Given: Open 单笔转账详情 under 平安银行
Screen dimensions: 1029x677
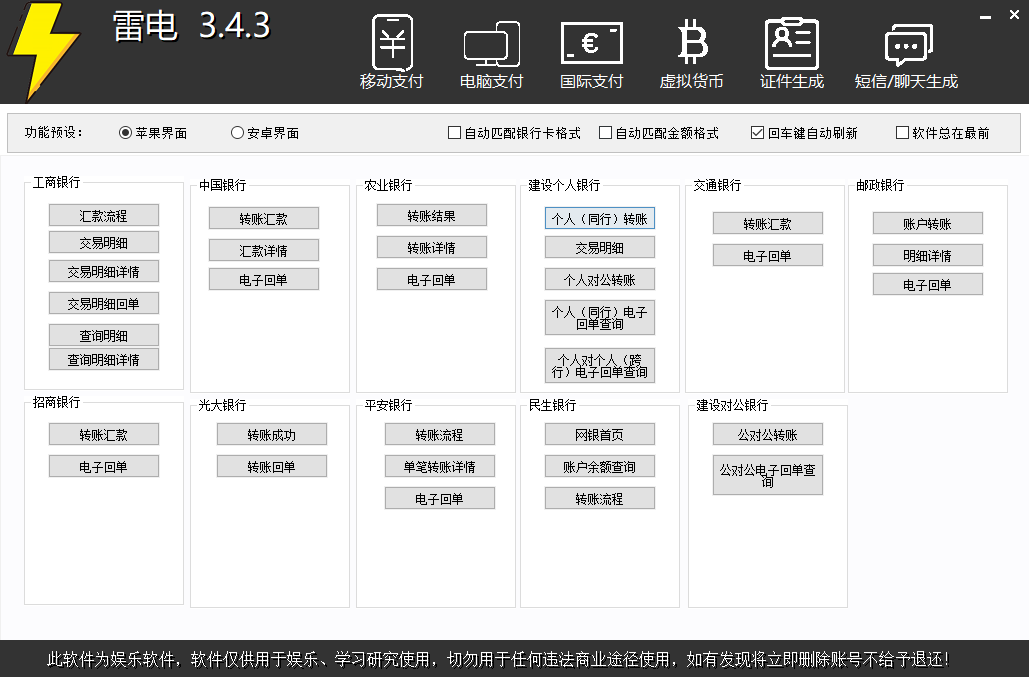Looking at the screenshot, I should pos(440,466).
